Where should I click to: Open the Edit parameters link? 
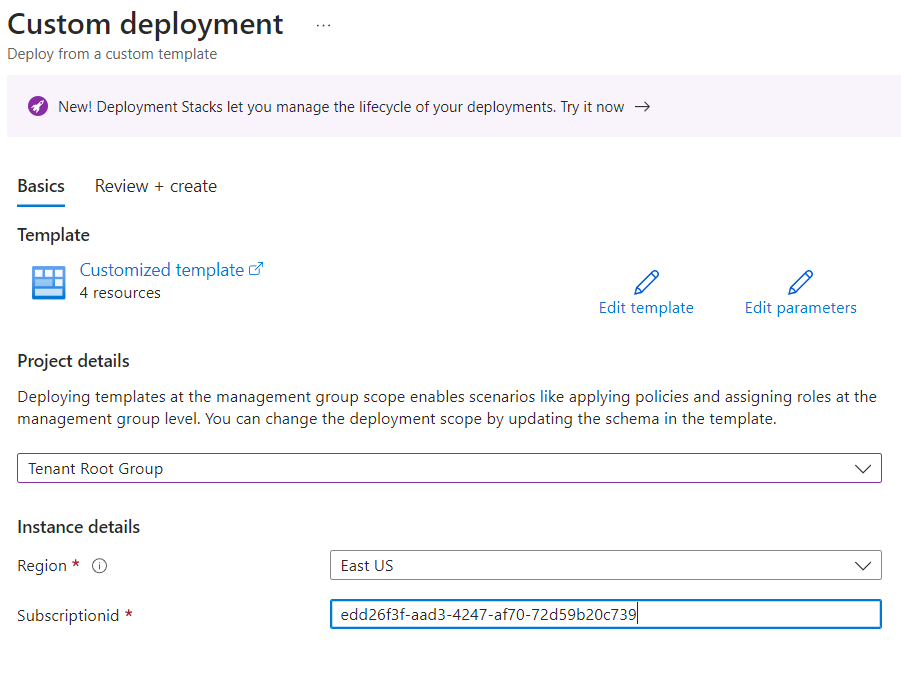click(800, 308)
